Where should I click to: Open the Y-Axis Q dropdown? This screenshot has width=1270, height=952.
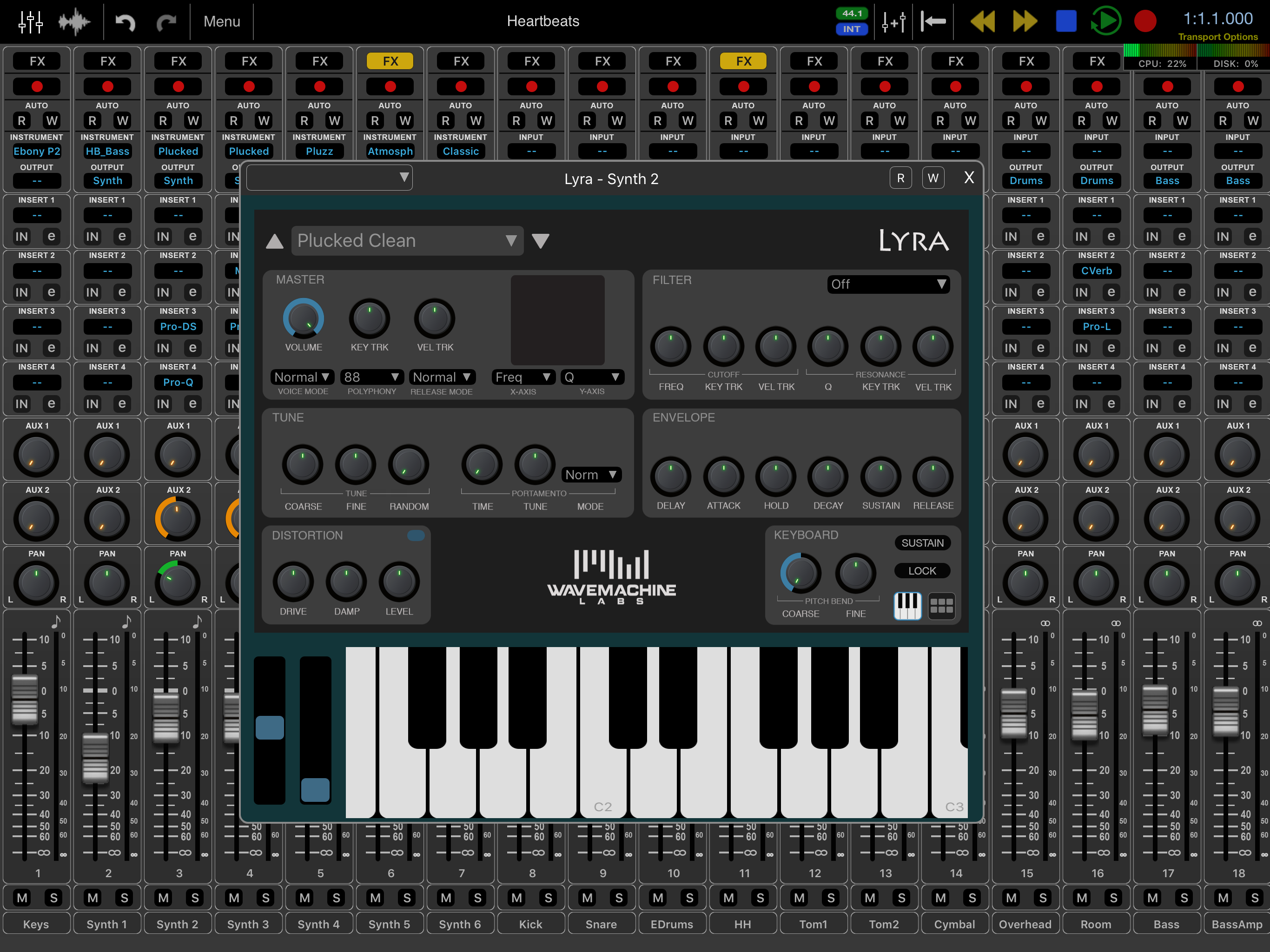coord(593,377)
